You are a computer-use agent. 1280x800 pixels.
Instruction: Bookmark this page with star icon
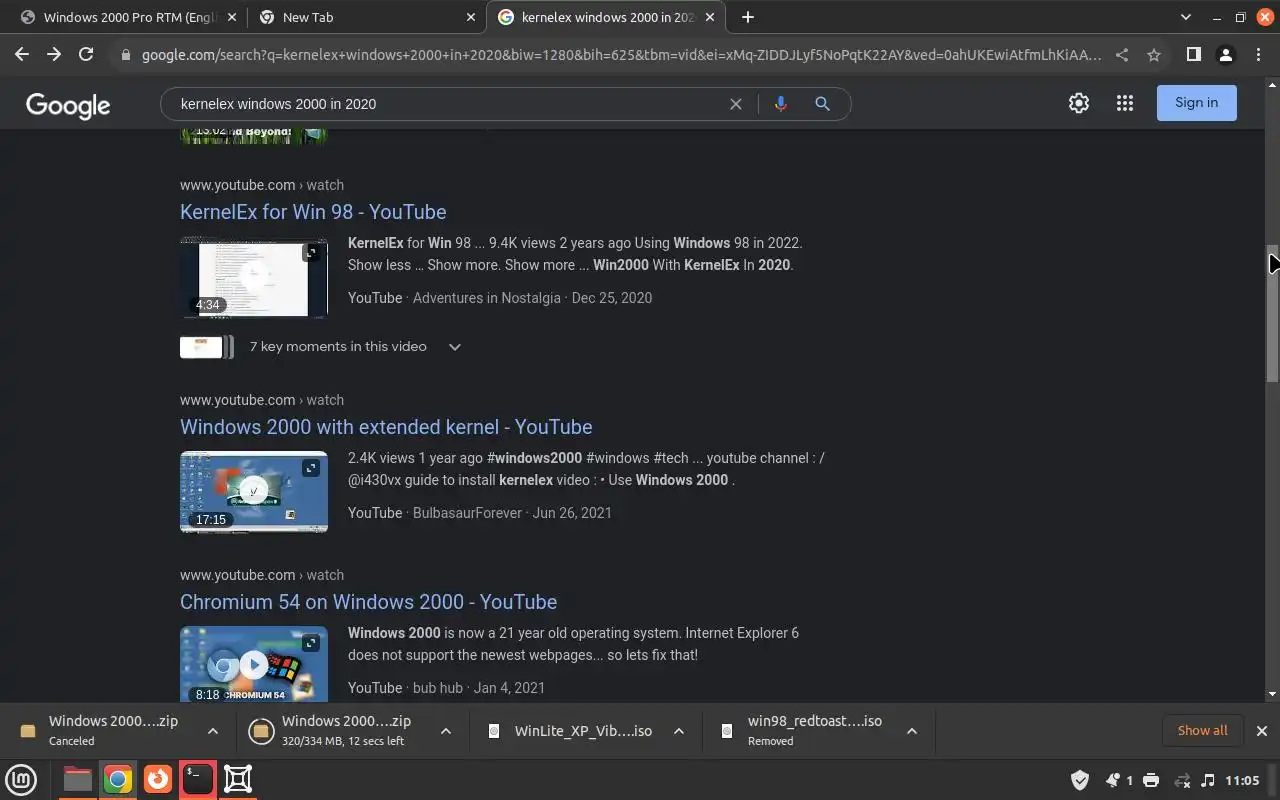click(1154, 55)
